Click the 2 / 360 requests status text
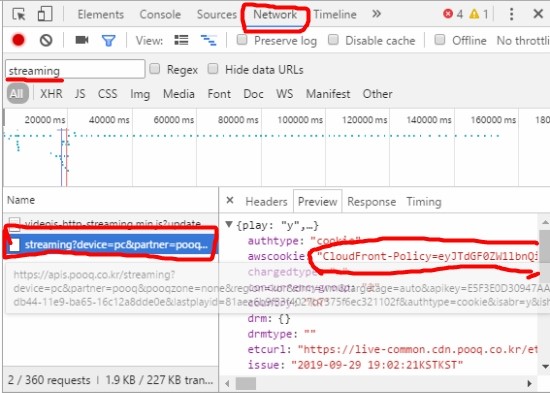Image resolution: width=550 pixels, height=393 pixels. pos(49,380)
